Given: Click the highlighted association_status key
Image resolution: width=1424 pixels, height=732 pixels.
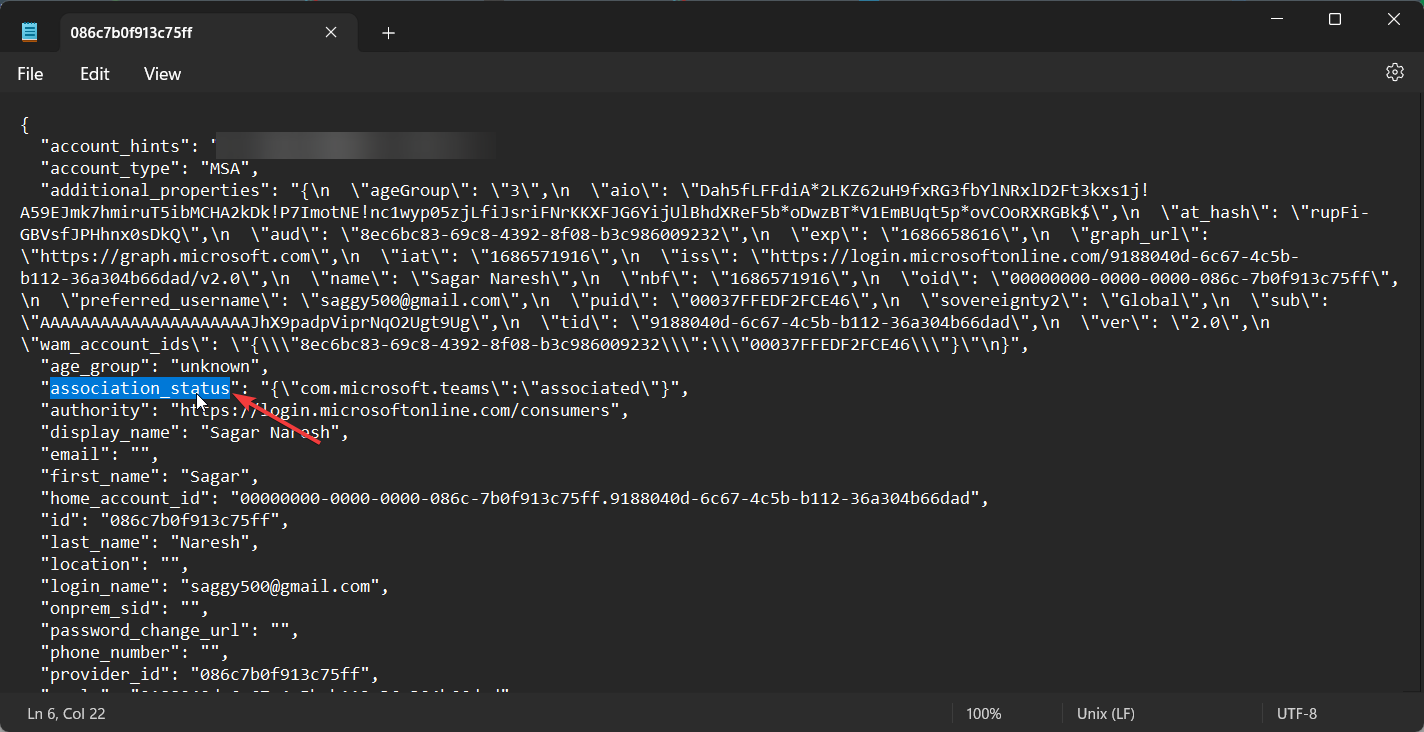Looking at the screenshot, I should (x=140, y=388).
